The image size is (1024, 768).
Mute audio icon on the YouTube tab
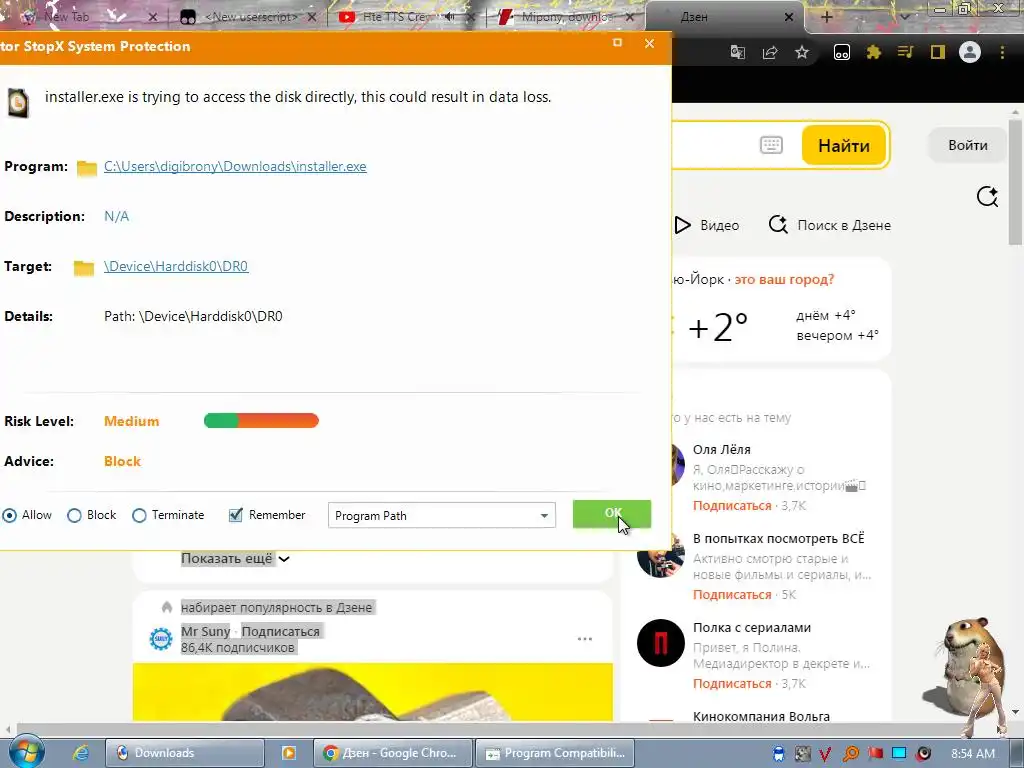[x=449, y=17]
